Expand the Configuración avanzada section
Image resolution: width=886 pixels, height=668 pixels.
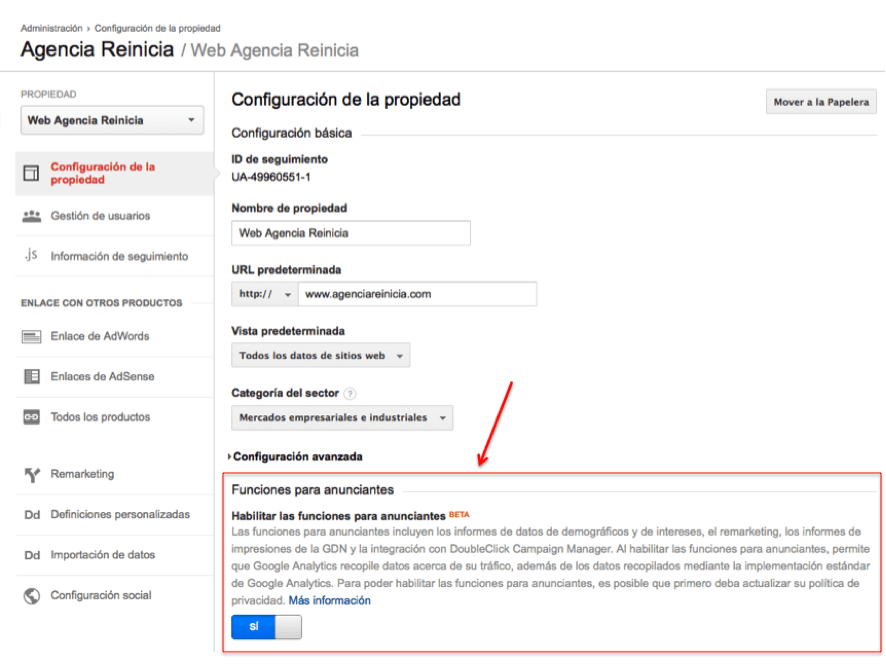[x=296, y=457]
